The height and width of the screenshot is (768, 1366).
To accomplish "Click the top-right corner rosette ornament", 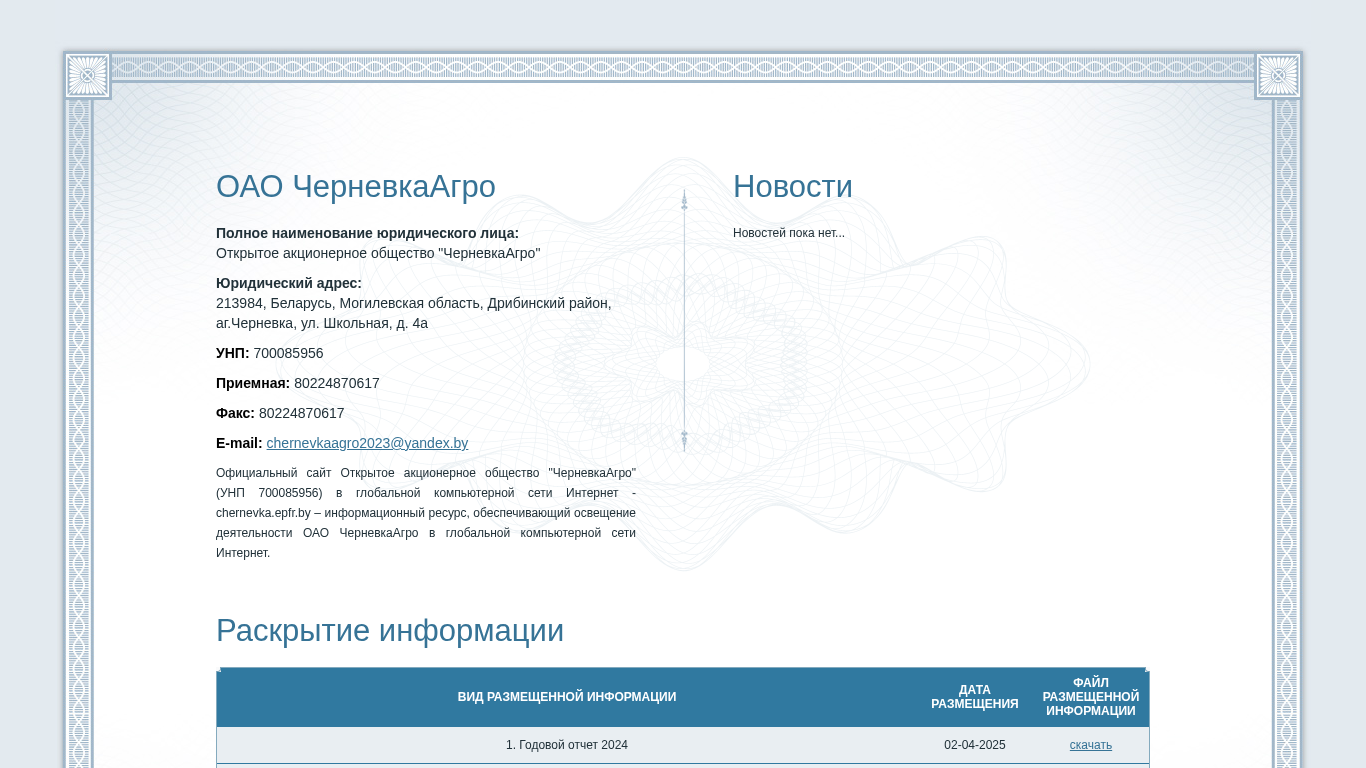I will 1278,75.
